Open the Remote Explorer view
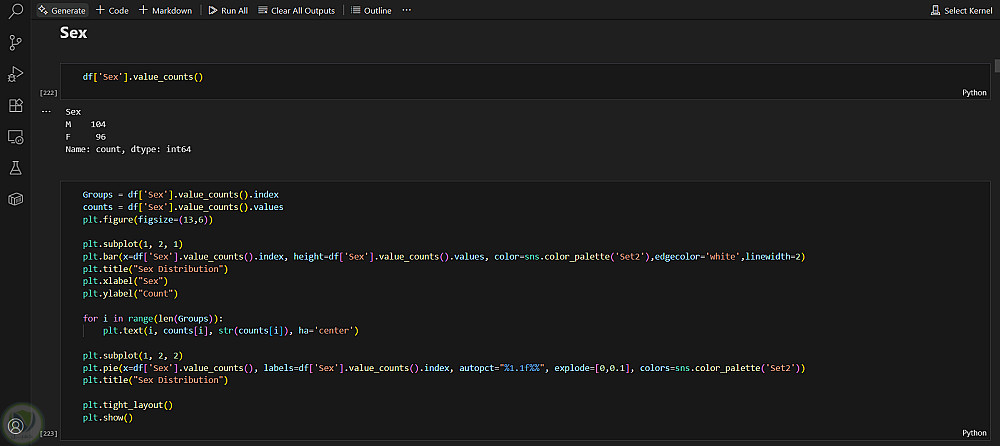 click(15, 136)
